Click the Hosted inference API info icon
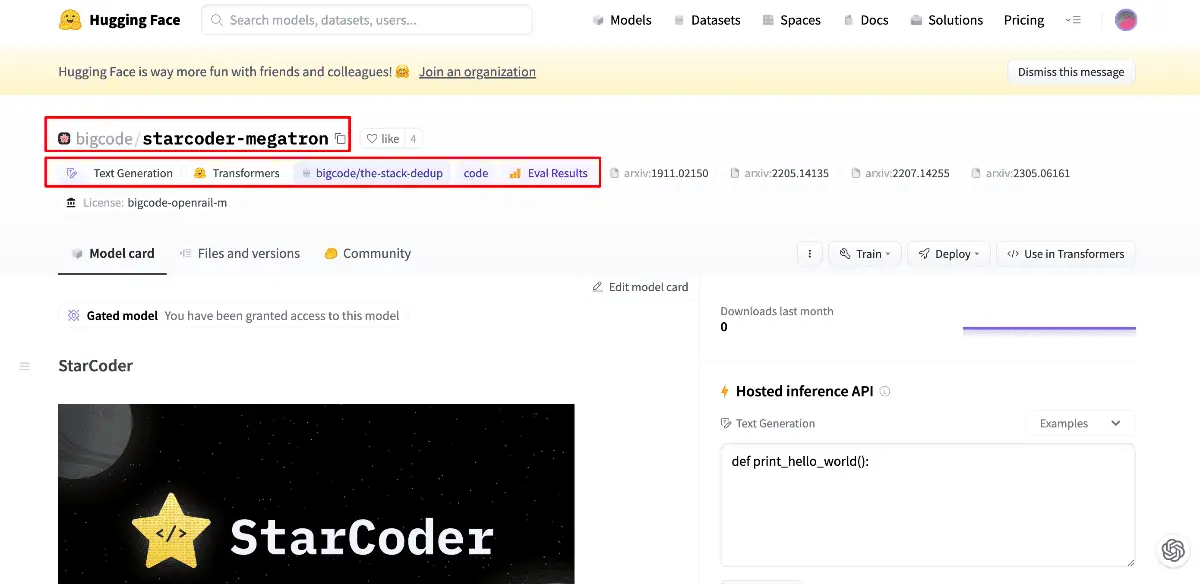The image size is (1200, 584). 885,392
